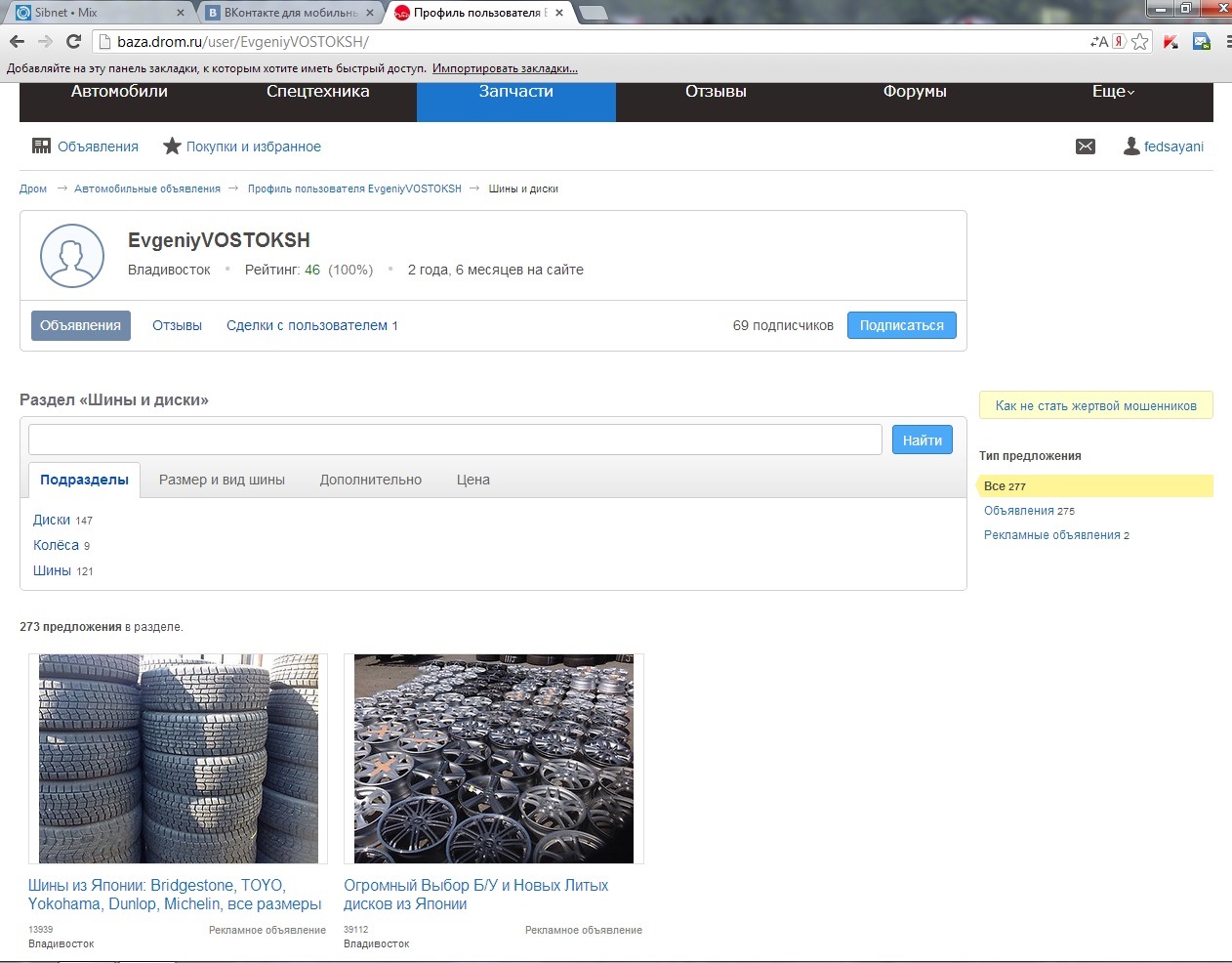Viewport: 1232px width, 963px height.
Task: Open the Kaspersky extension icon
Action: 1171,42
